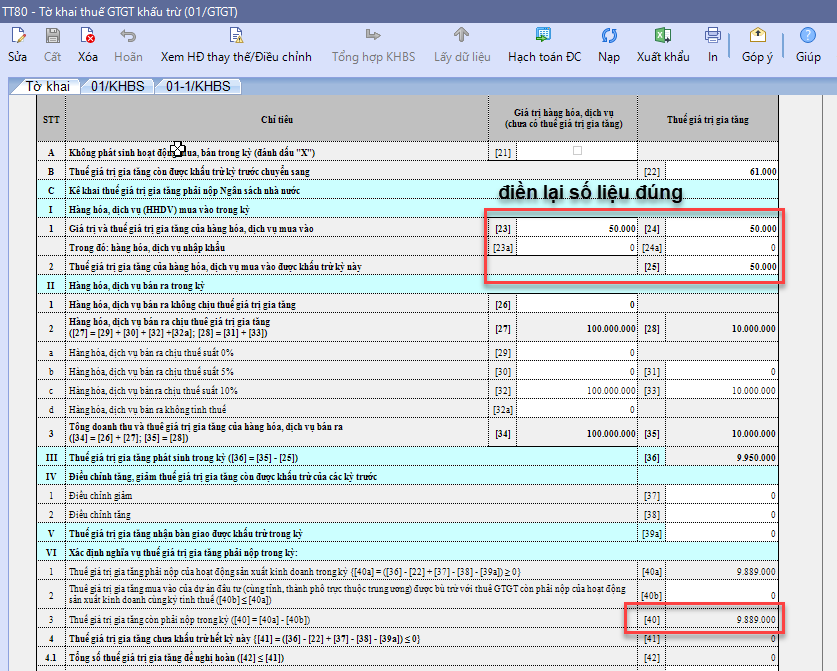
Task: Click the 'Giá trị hàng hóa, dịch vụ' column header
Action: pos(563,119)
